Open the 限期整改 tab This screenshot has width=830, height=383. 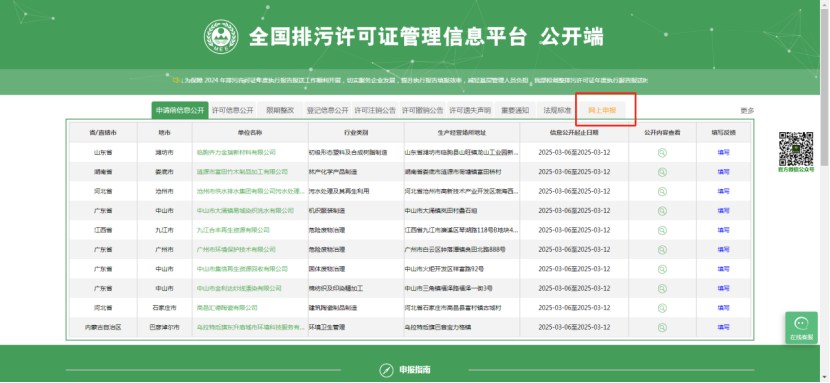click(x=280, y=111)
